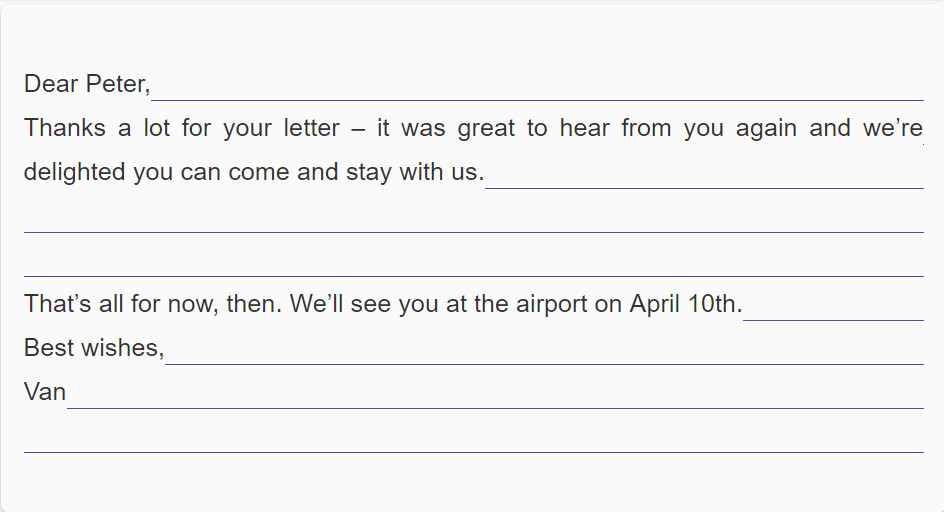This screenshot has width=944, height=512.
Task: Click the "Best wishes," closing text
Action: click(94, 348)
